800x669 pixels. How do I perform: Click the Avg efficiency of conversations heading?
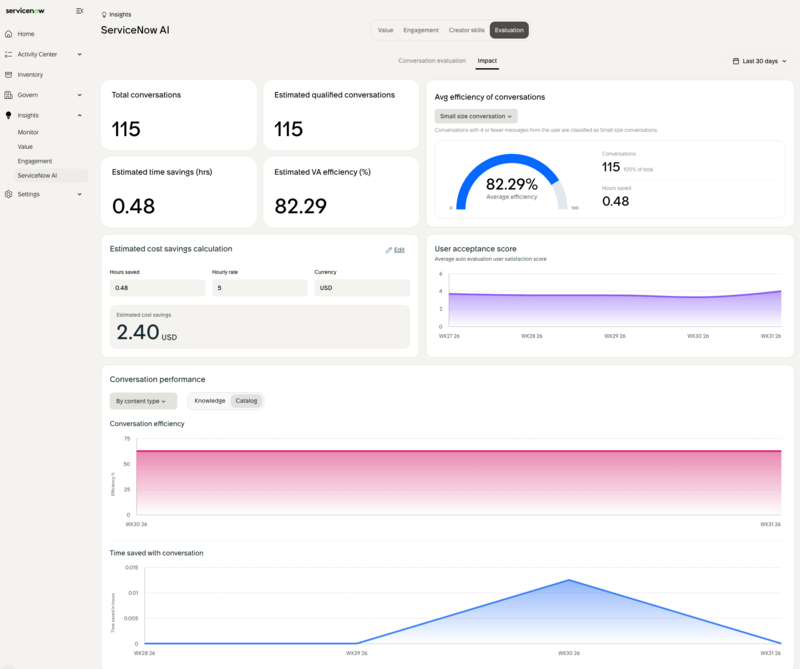tap(490, 97)
